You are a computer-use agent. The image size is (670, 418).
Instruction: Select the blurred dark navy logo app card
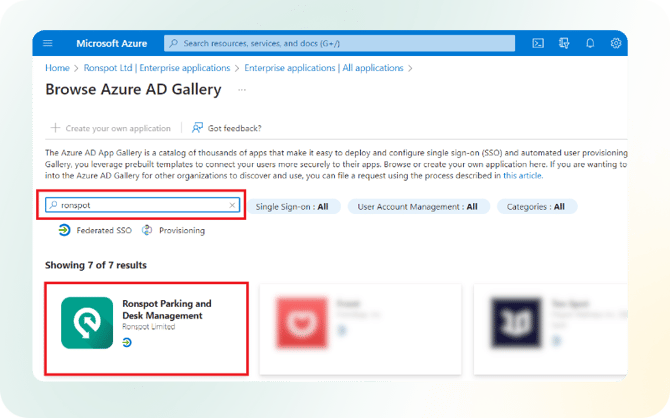pyautogui.click(x=551, y=330)
